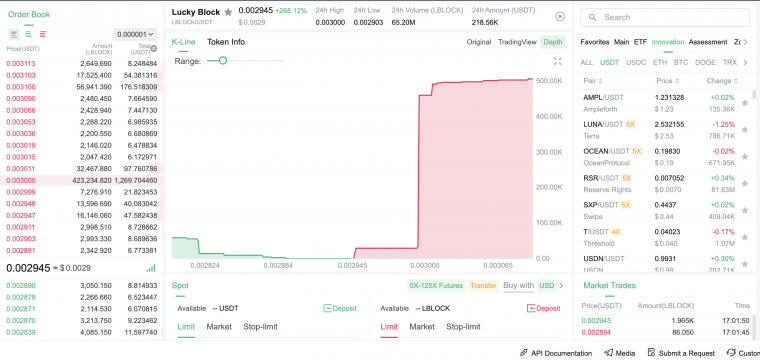
Task: Click 5X-125X Futures button
Action: 436,285
